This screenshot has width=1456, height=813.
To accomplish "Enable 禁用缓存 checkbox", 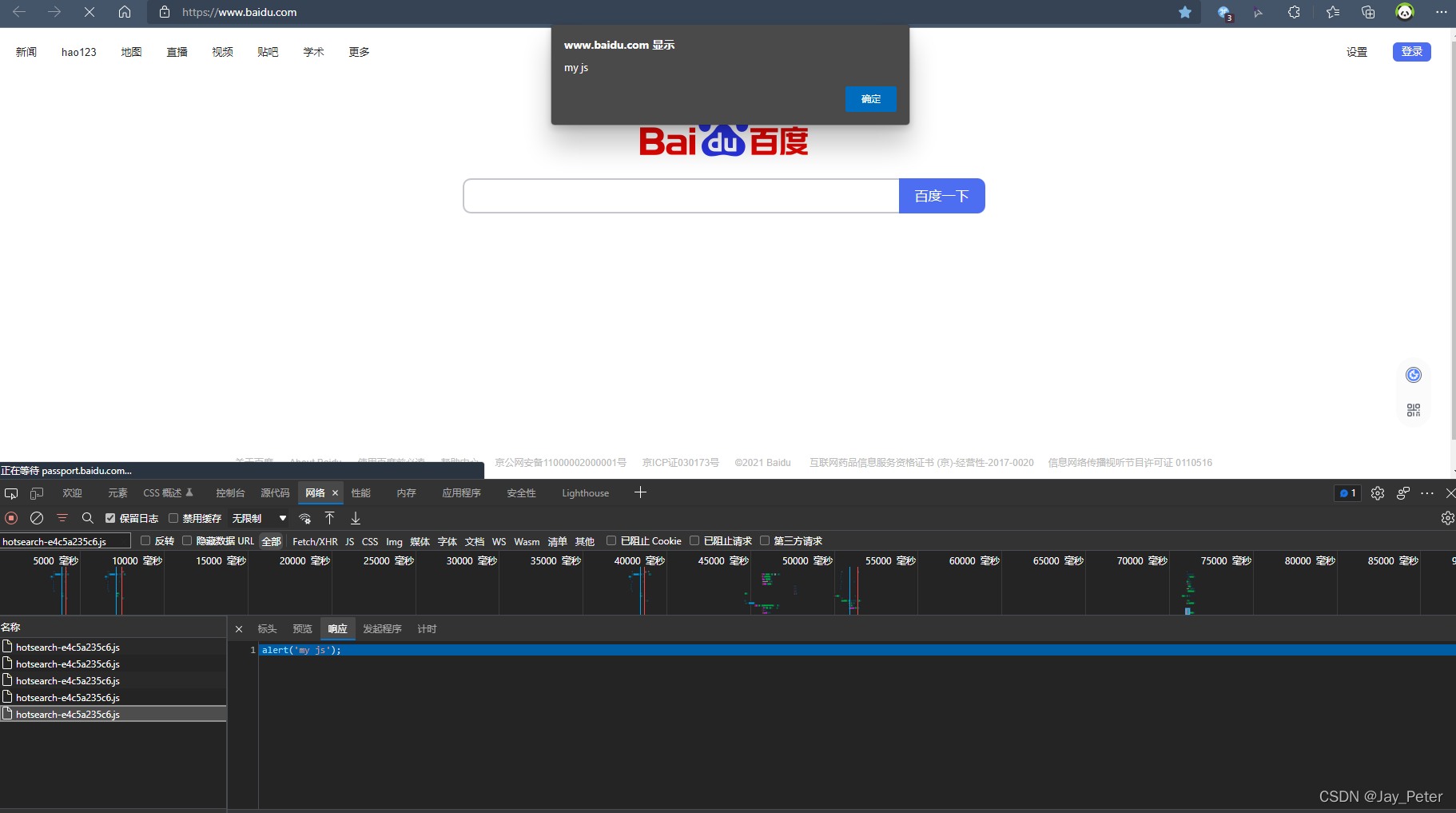I will click(x=173, y=518).
